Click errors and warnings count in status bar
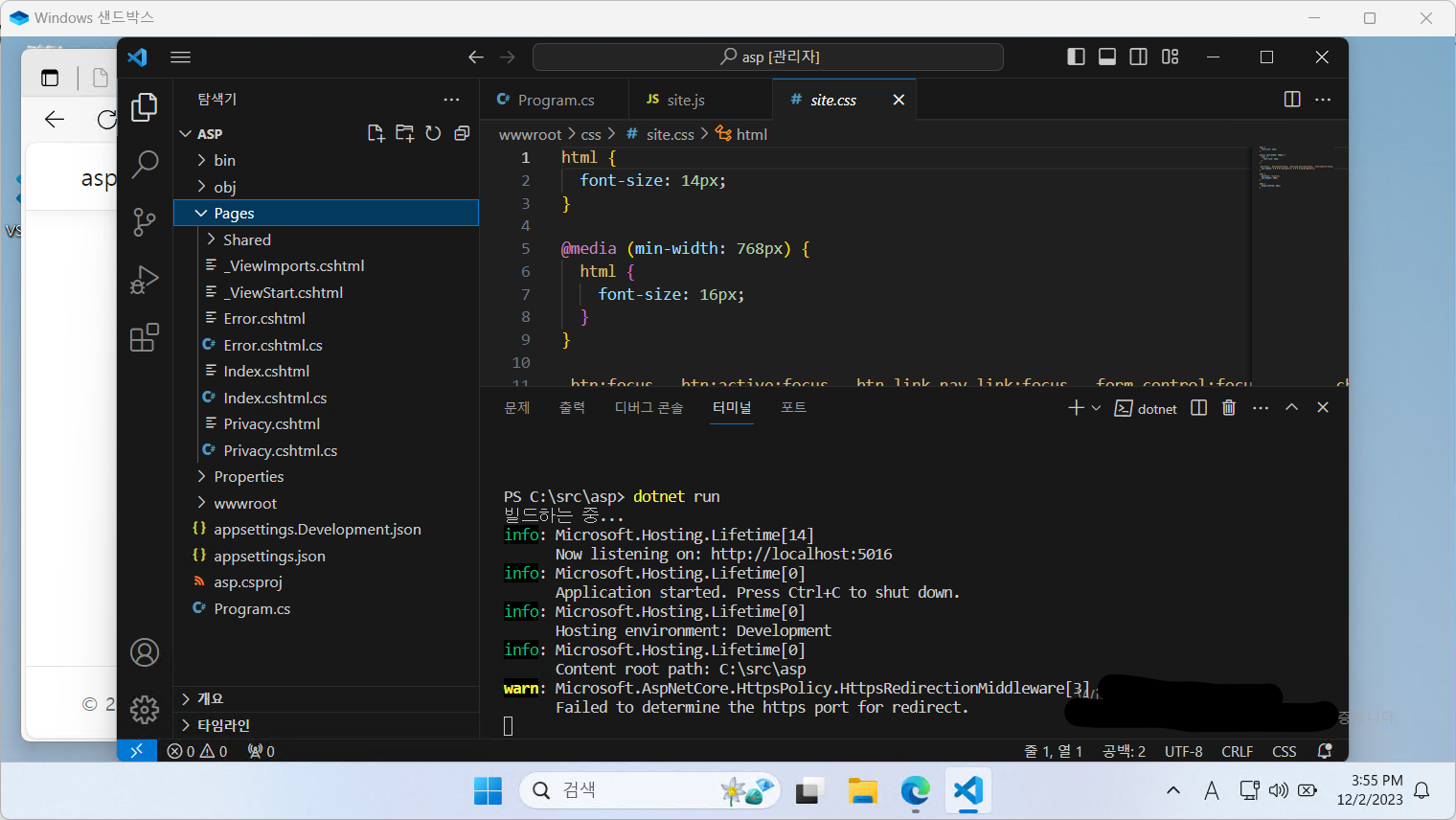This screenshot has height=820, width=1456. (x=197, y=751)
